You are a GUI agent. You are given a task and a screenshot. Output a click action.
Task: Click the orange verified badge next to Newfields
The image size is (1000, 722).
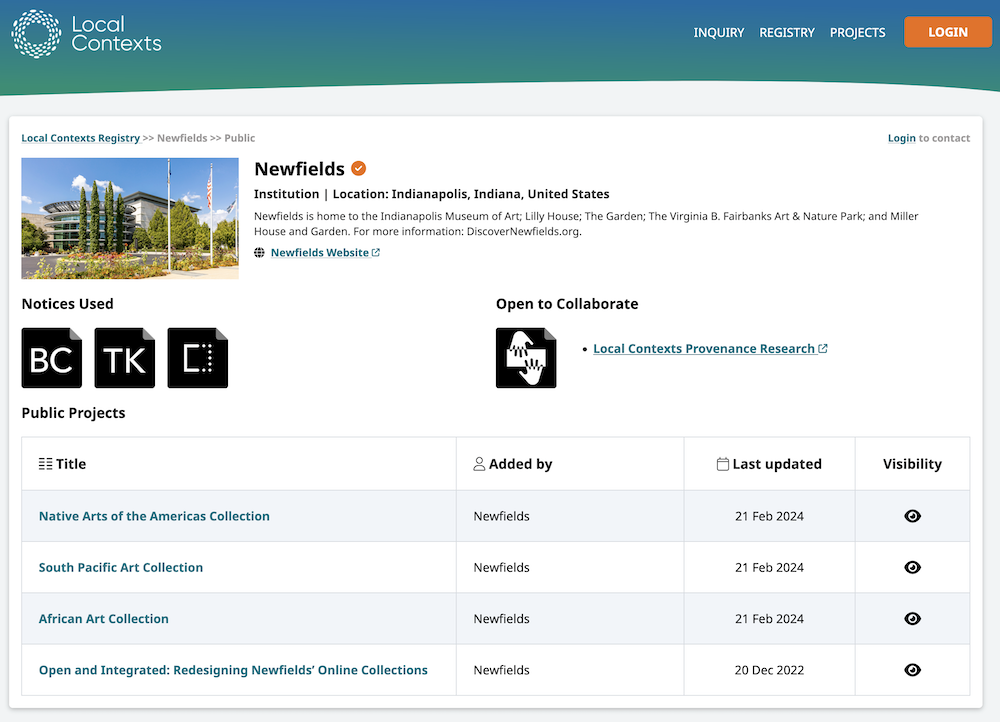[x=358, y=169]
